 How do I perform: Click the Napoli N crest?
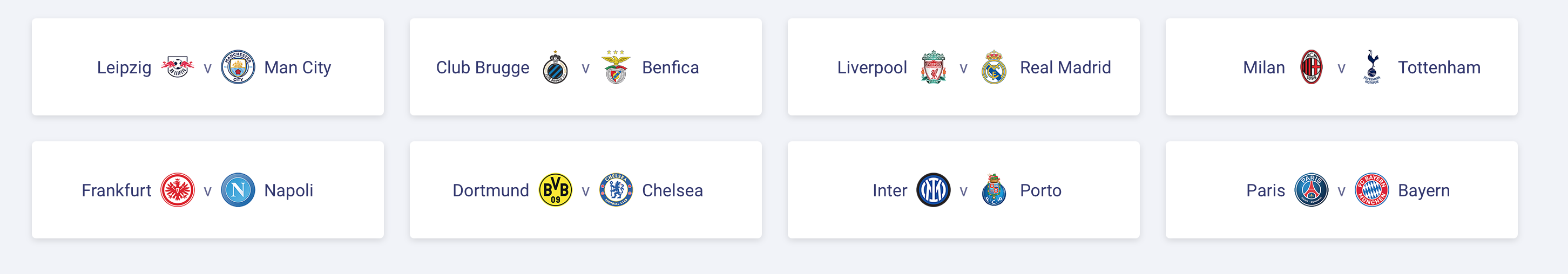pyautogui.click(x=238, y=190)
